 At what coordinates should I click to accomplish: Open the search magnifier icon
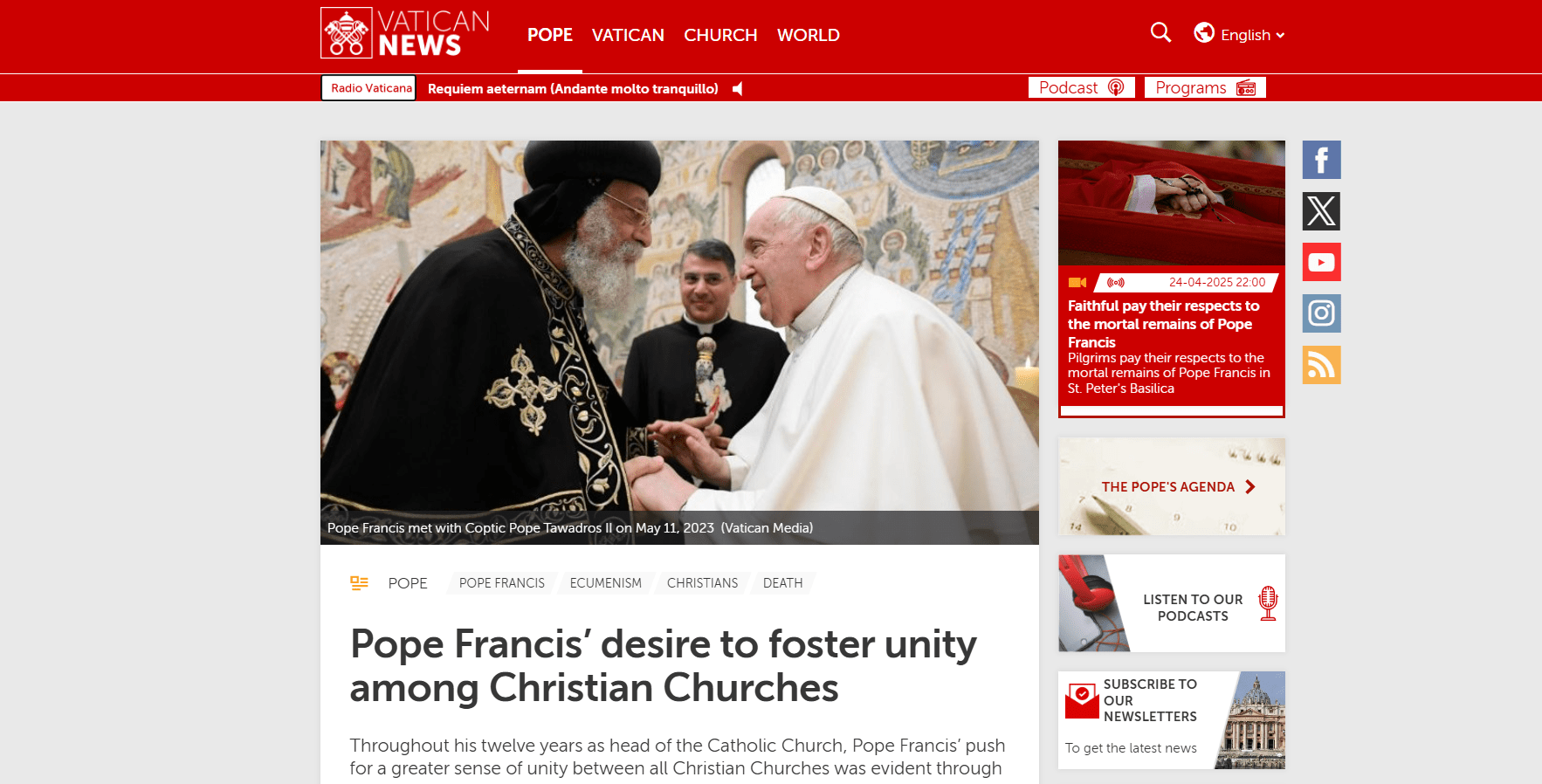(x=1160, y=33)
